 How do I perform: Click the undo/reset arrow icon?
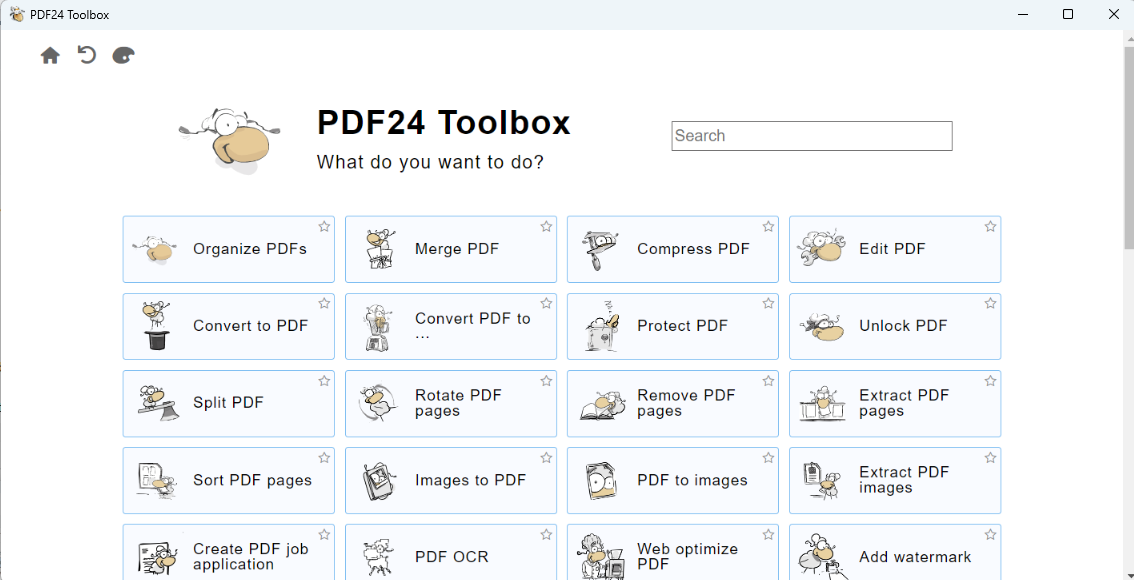coord(87,55)
